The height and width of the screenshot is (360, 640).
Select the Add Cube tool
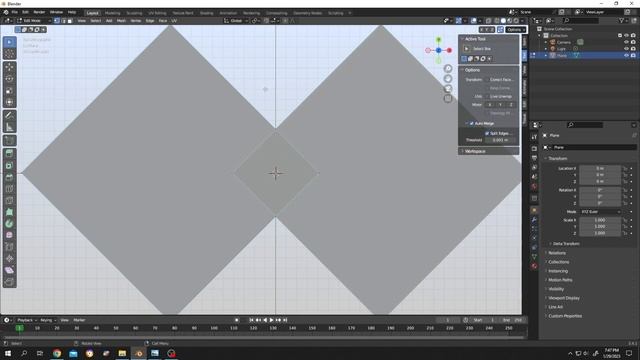9,141
